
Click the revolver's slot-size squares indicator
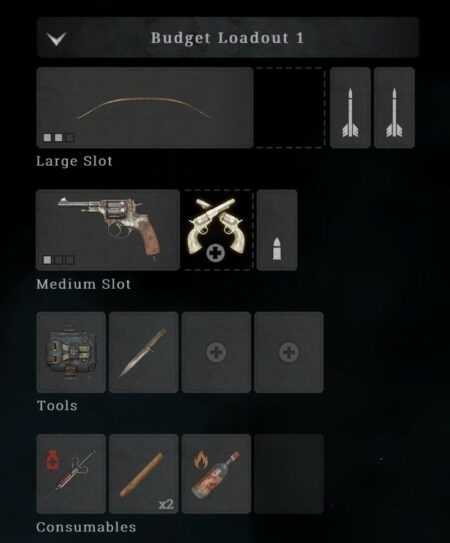[x=59, y=260]
